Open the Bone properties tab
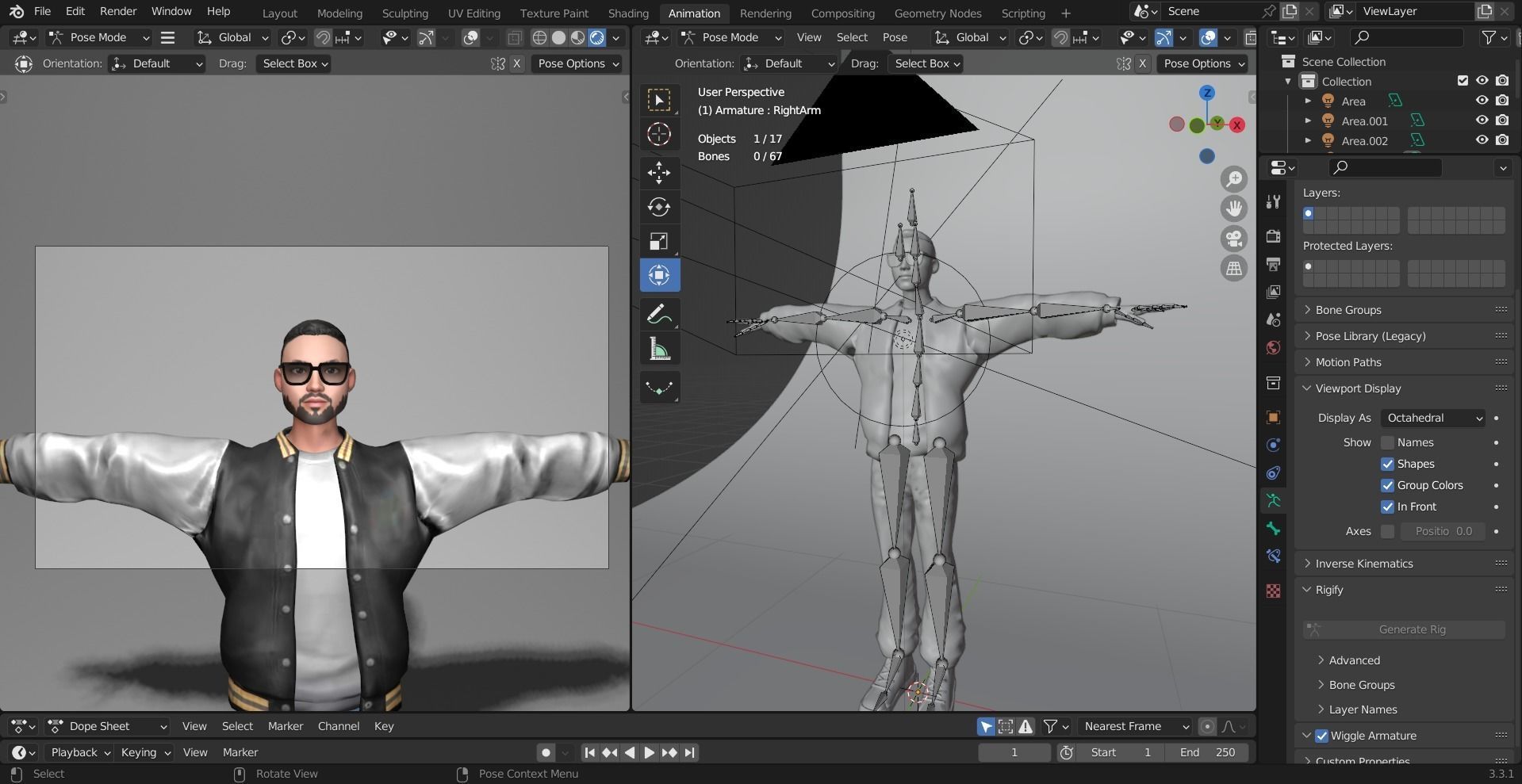Image resolution: width=1522 pixels, height=784 pixels. tap(1273, 529)
